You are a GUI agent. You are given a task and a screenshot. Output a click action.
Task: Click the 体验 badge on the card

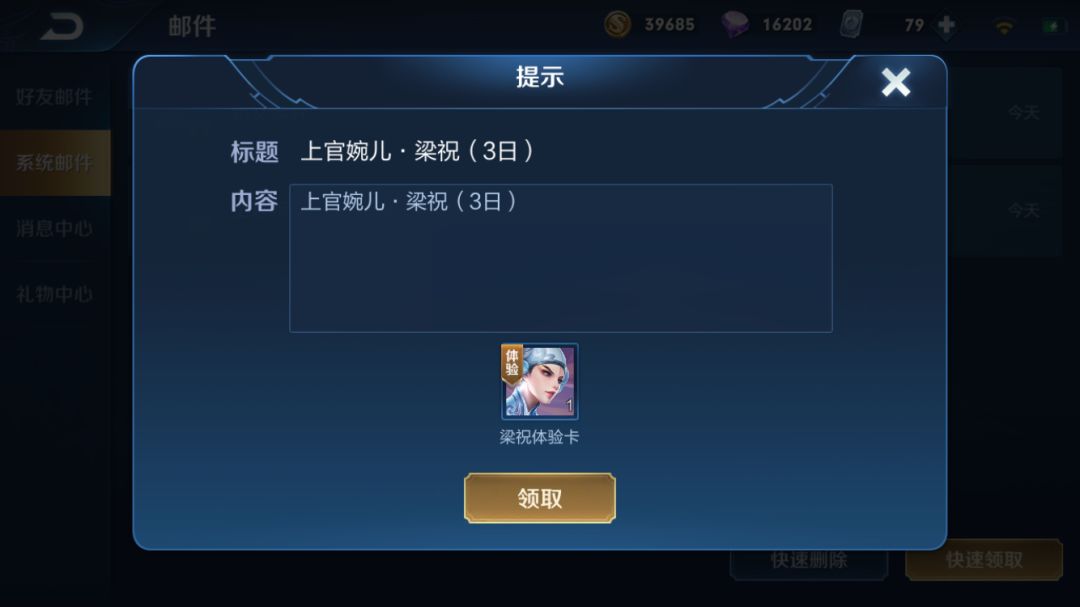[512, 364]
